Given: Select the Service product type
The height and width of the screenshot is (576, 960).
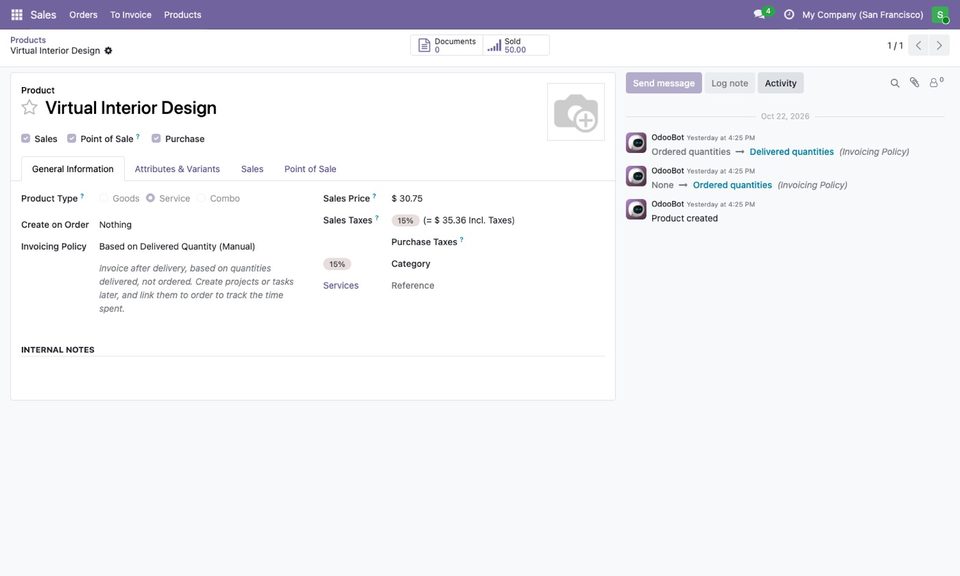Looking at the screenshot, I should tap(151, 198).
